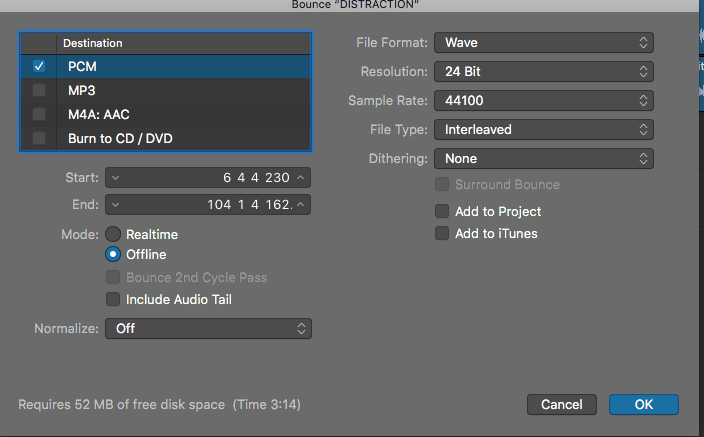Confirm the bounce with OK

click(x=643, y=404)
